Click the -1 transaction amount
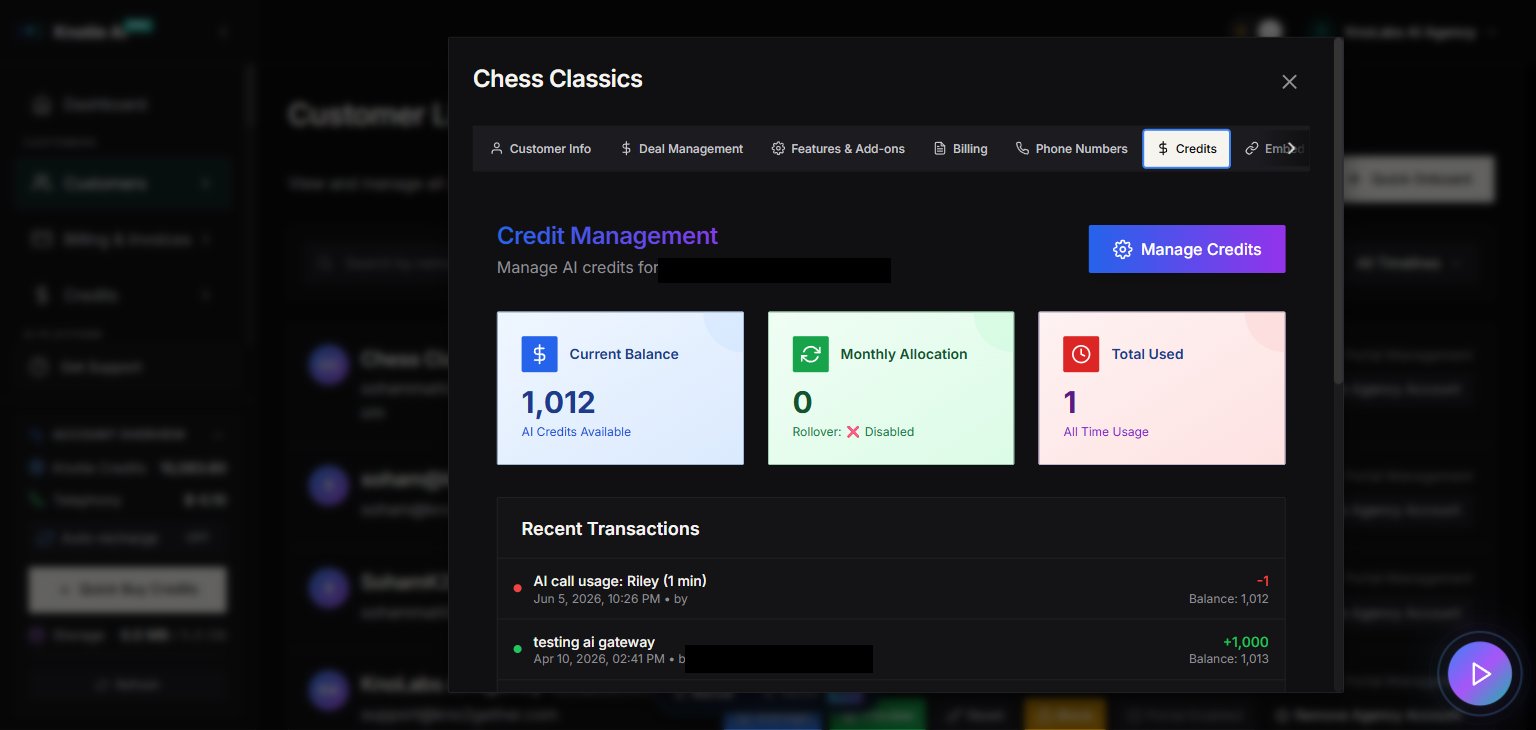 (1262, 581)
